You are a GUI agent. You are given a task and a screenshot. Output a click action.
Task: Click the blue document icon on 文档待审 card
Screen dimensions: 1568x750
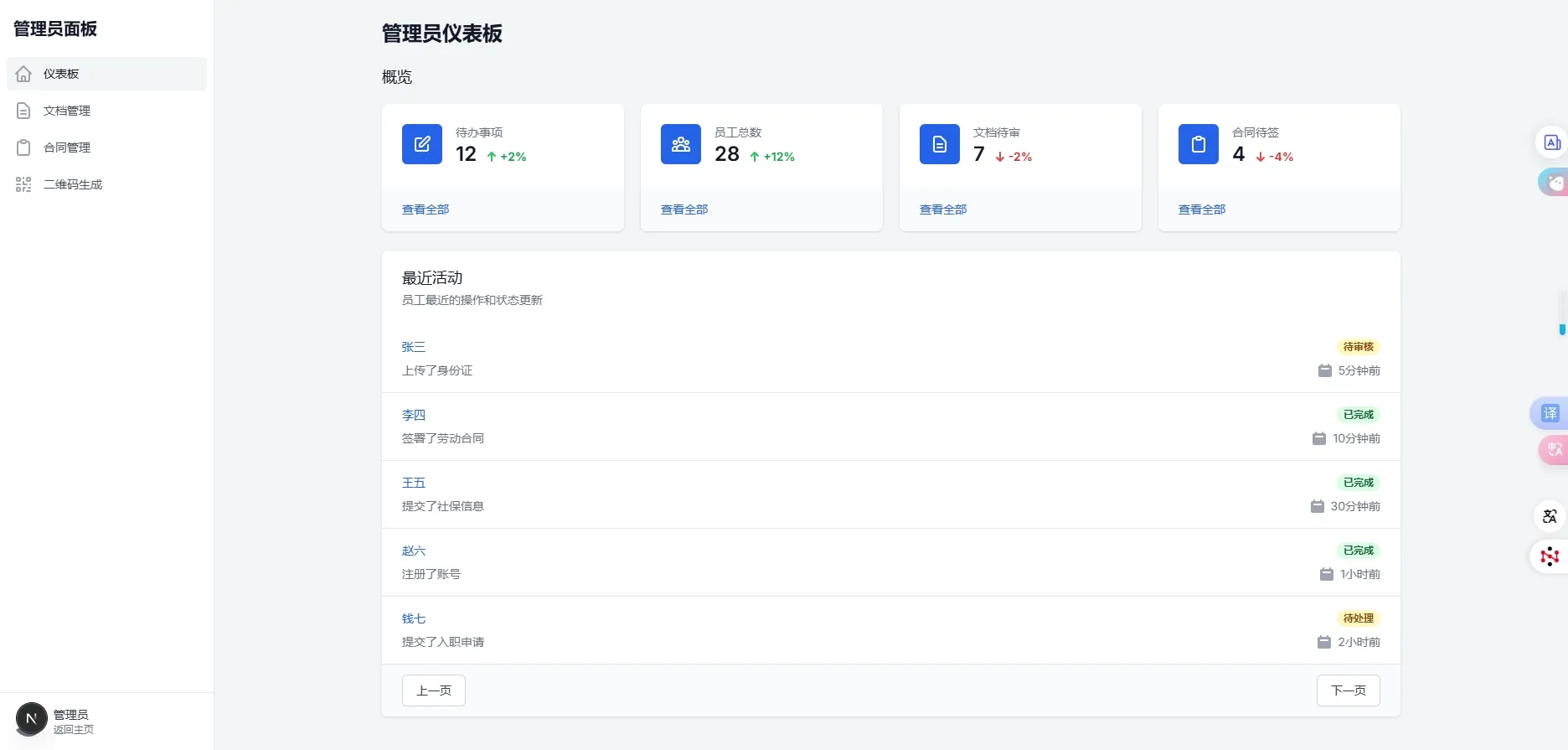[x=940, y=144]
